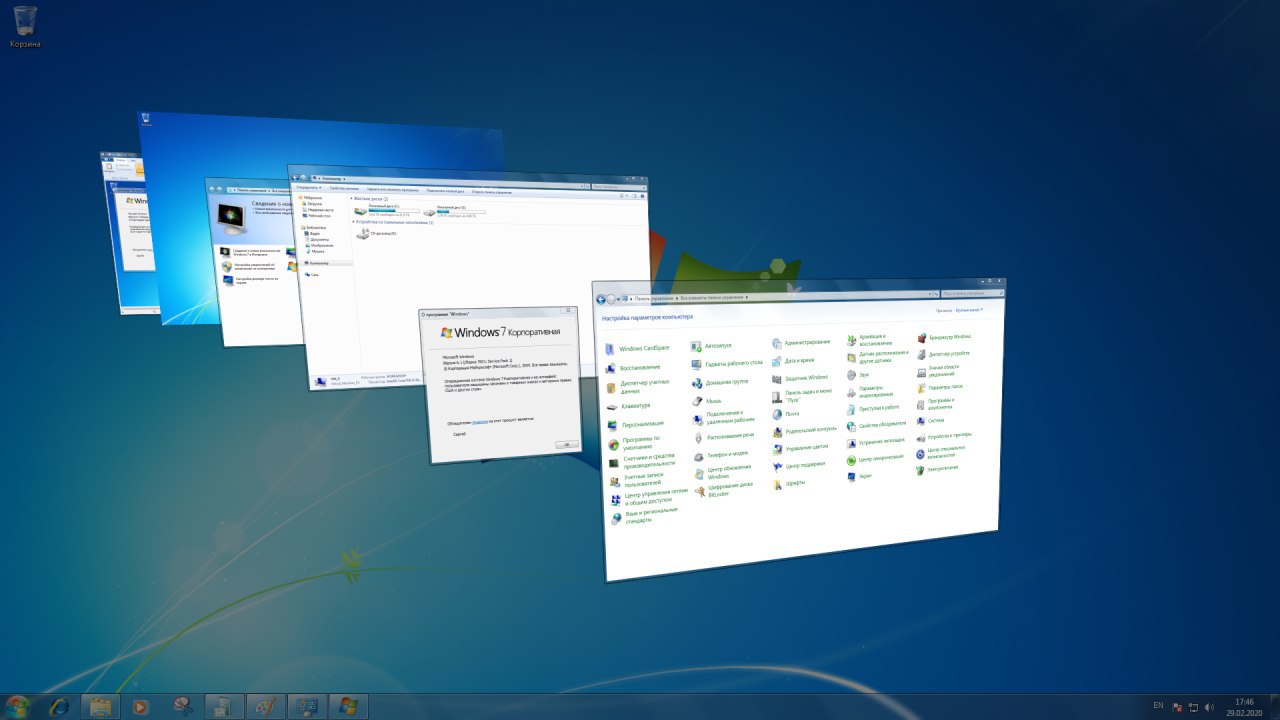
Task: Open Программы по умолчанию item
Action: [x=633, y=443]
